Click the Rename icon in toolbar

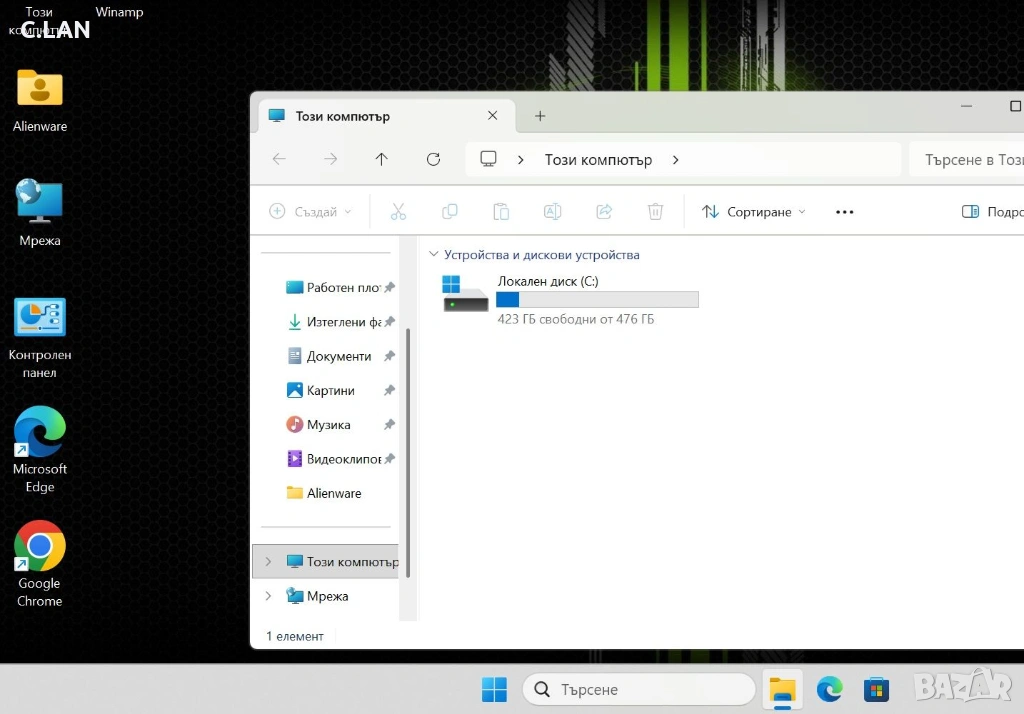click(552, 212)
